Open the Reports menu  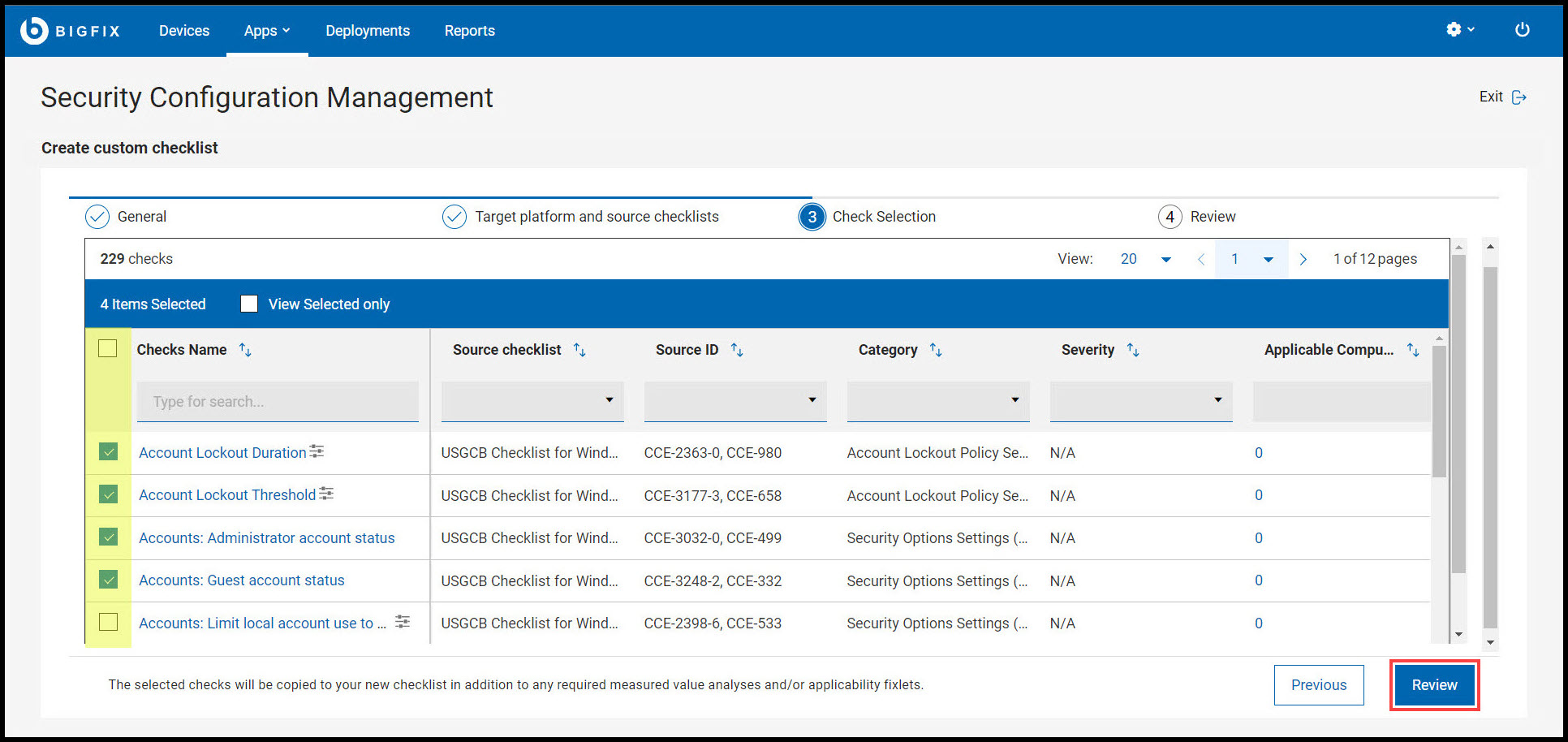pos(469,31)
